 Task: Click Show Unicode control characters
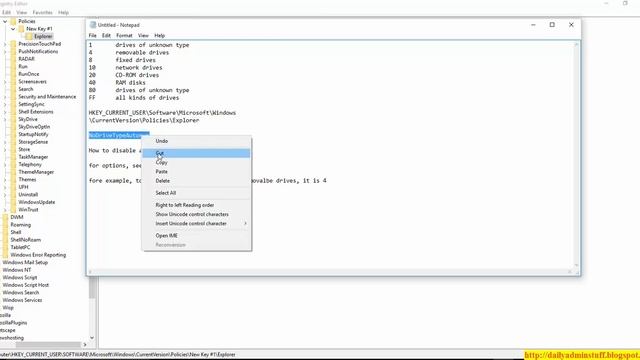pos(196,214)
